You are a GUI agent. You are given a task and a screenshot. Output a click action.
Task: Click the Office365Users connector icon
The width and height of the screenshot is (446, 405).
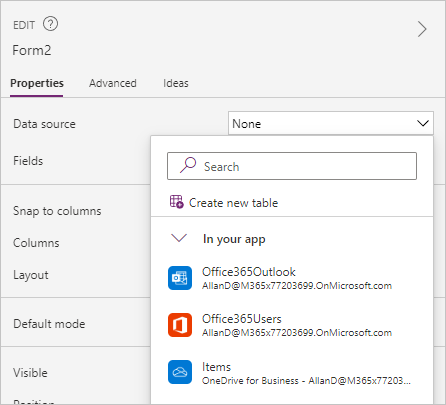tap(180, 325)
